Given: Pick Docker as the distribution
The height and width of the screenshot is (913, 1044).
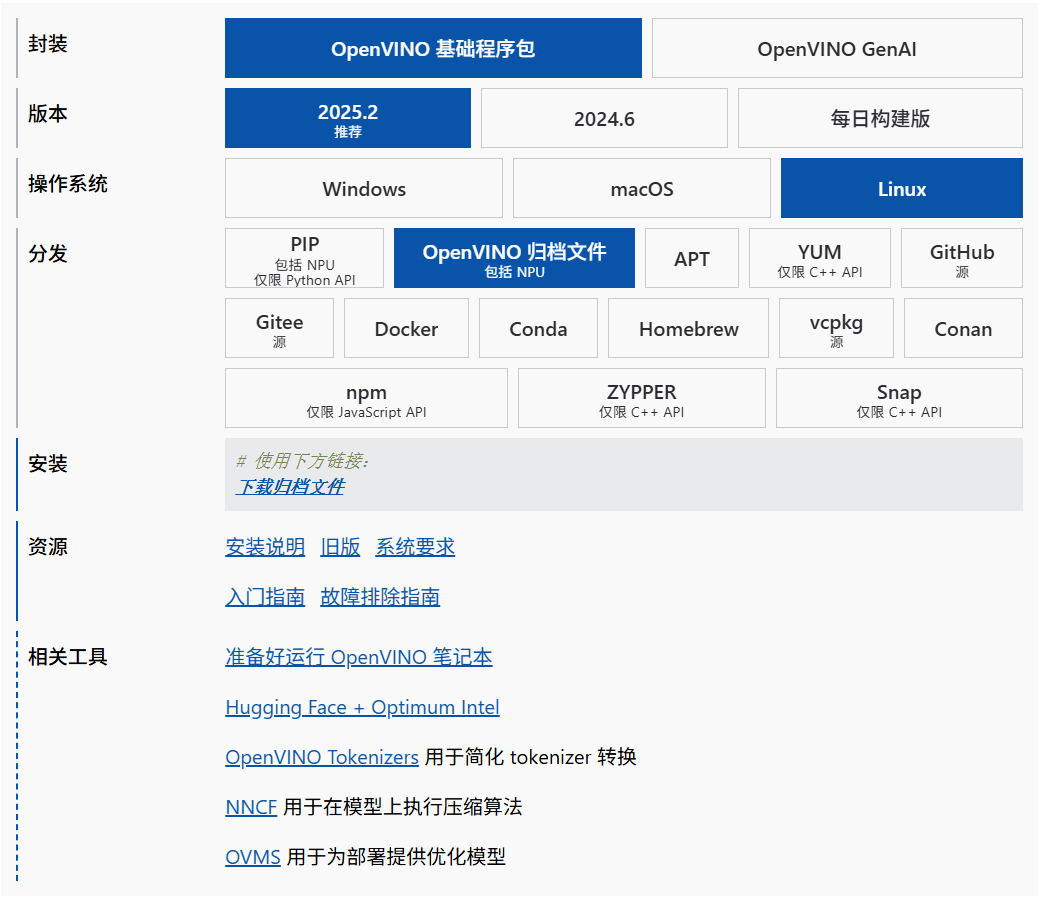Looking at the screenshot, I should (406, 328).
